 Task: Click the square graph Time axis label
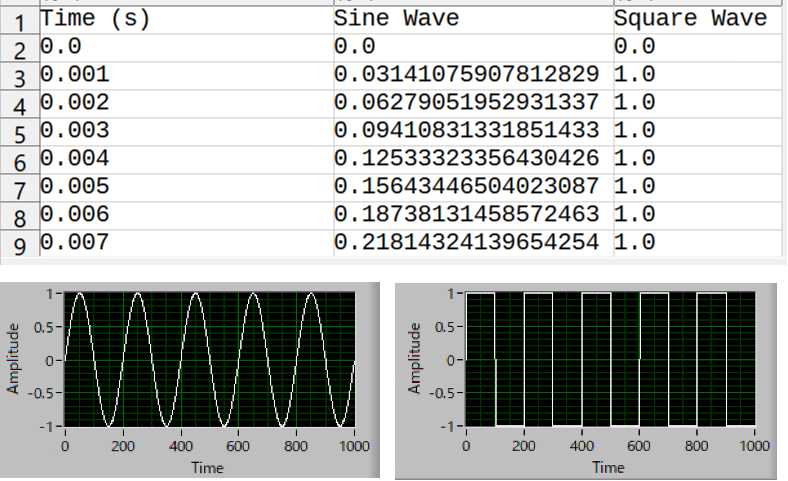click(x=609, y=467)
